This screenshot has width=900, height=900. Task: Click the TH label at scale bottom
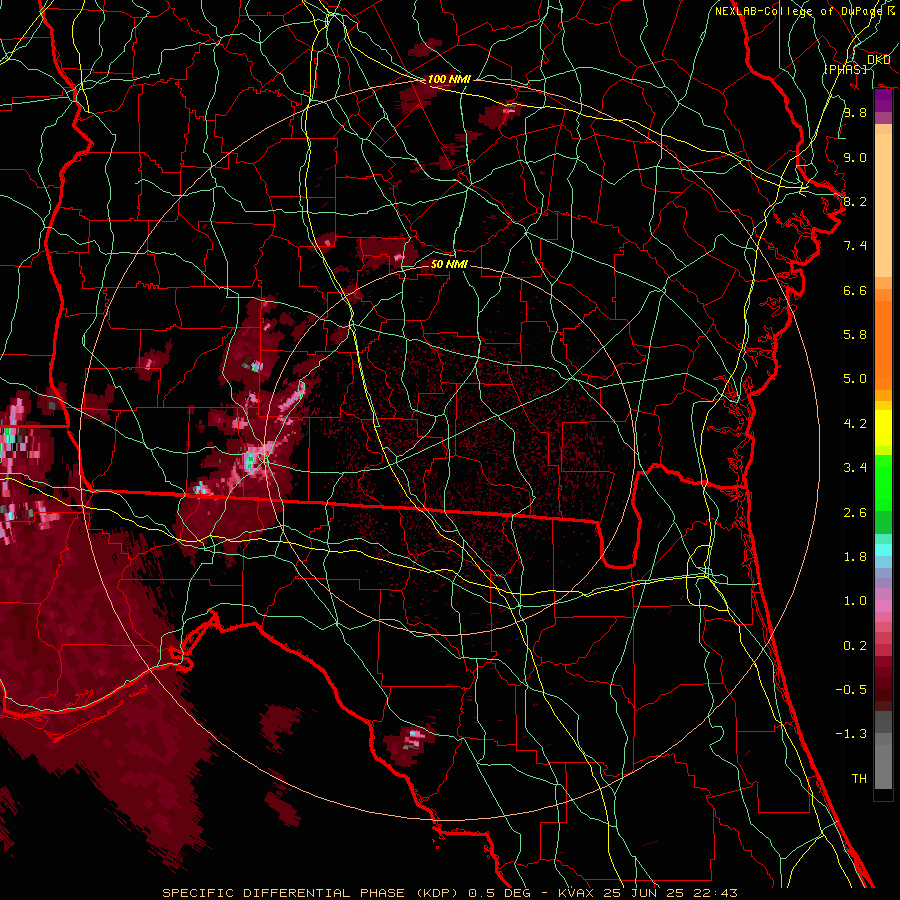(x=859, y=779)
